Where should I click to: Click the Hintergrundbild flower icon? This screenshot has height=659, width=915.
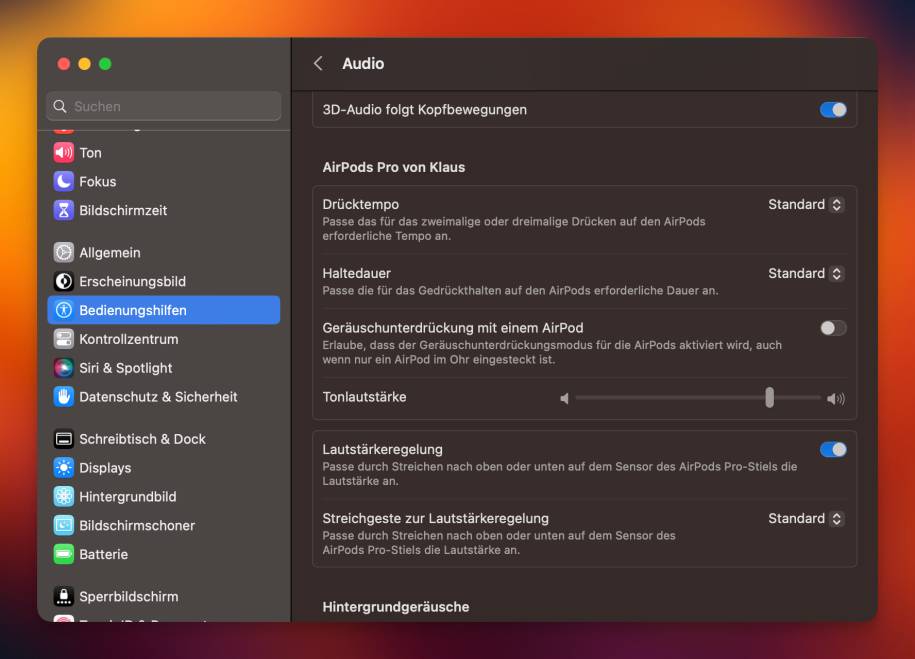click(x=64, y=497)
